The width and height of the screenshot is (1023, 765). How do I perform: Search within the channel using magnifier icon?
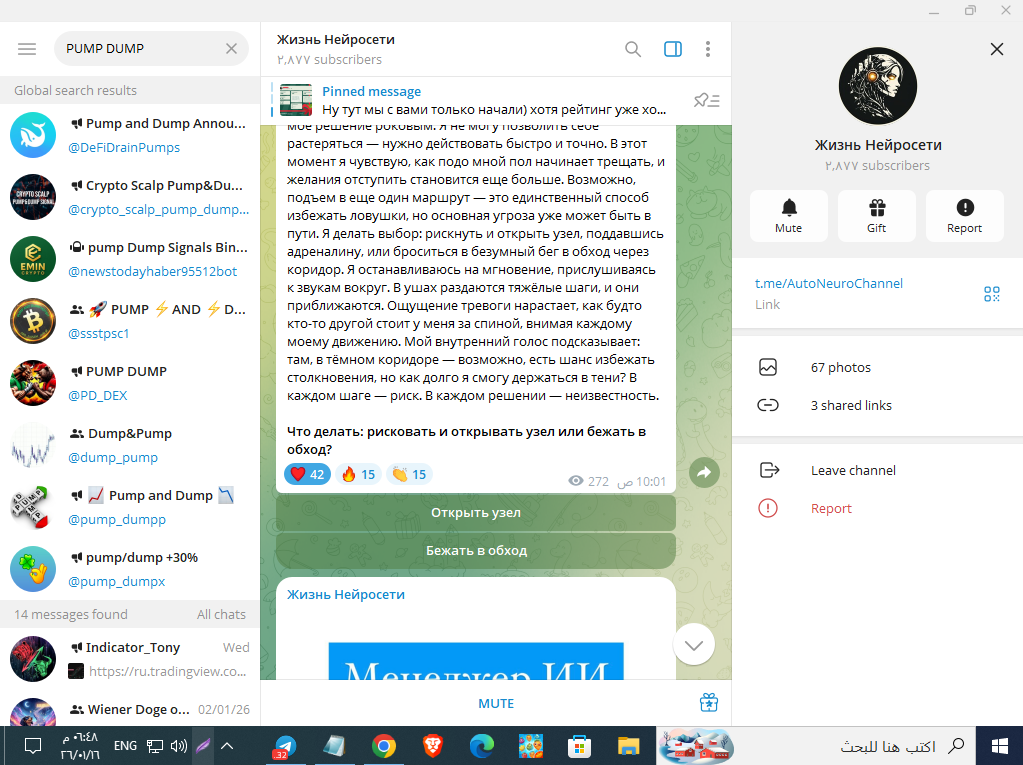(633, 50)
